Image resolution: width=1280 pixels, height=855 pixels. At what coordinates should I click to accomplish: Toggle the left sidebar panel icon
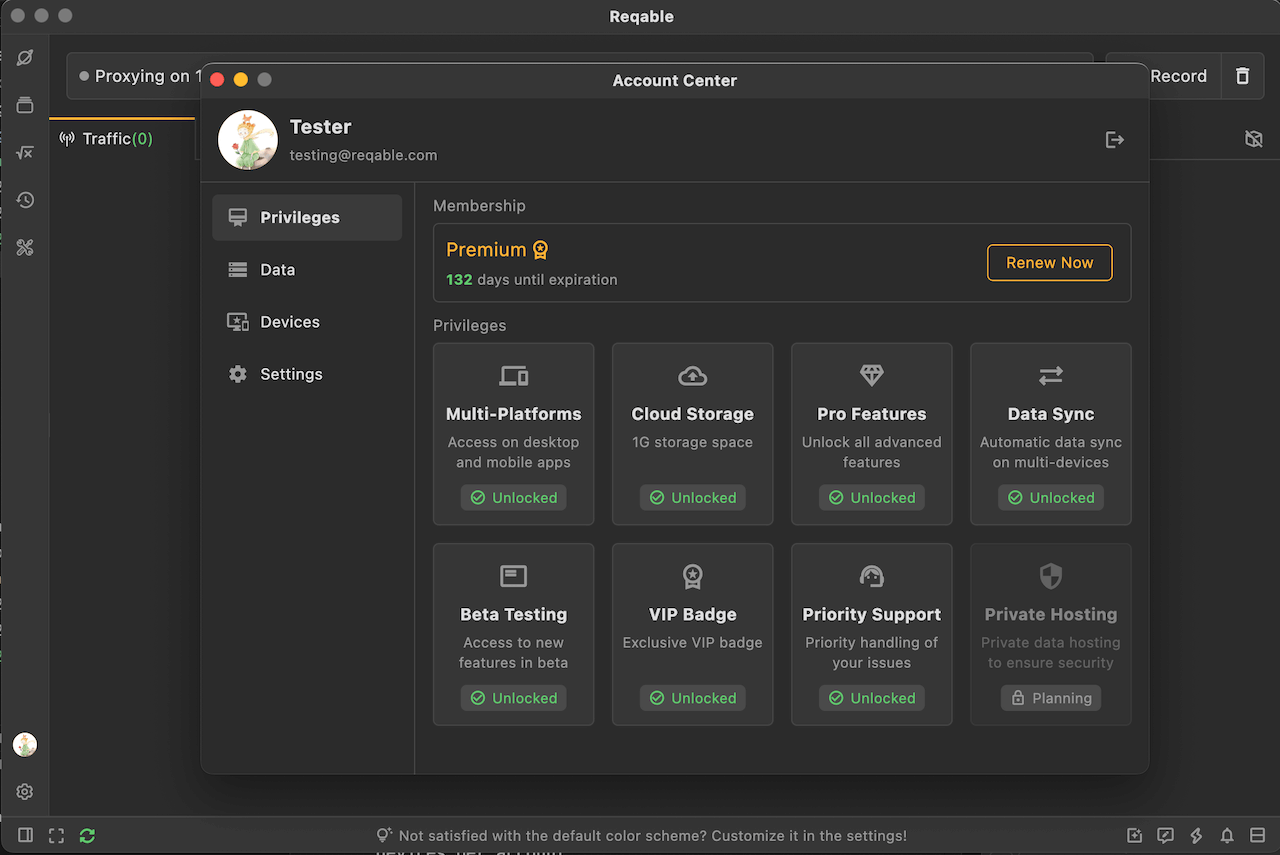[x=26, y=836]
